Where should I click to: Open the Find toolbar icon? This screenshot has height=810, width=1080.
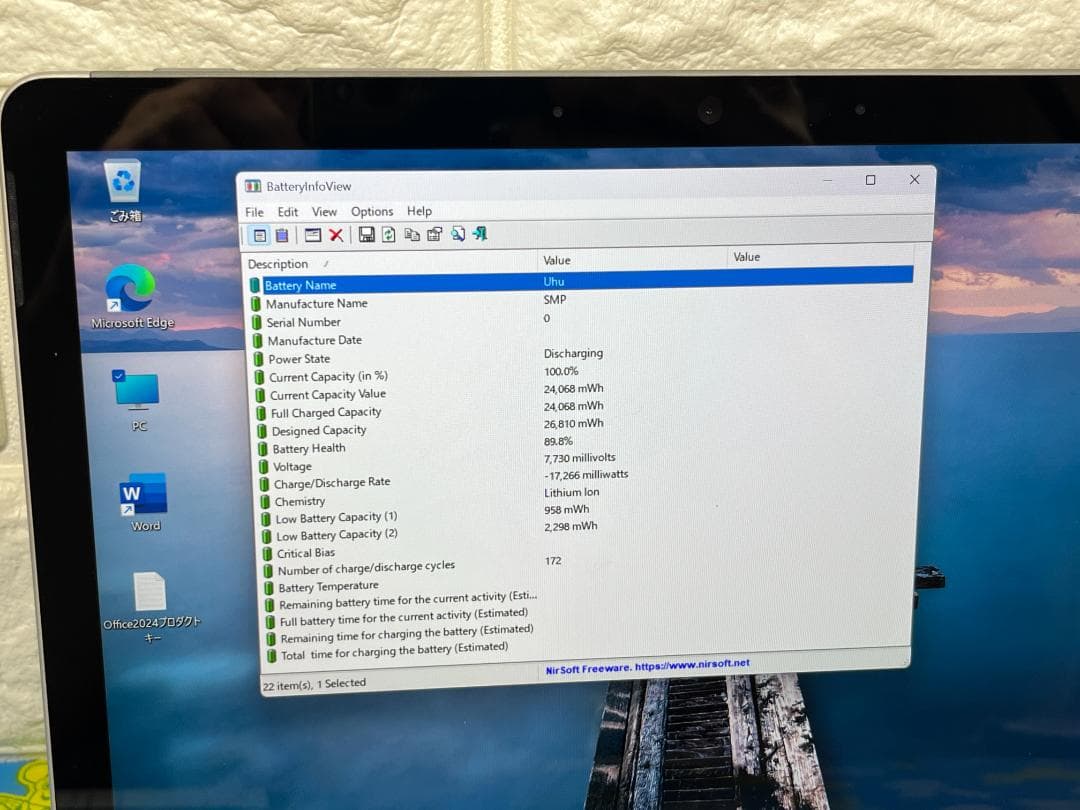[457, 234]
